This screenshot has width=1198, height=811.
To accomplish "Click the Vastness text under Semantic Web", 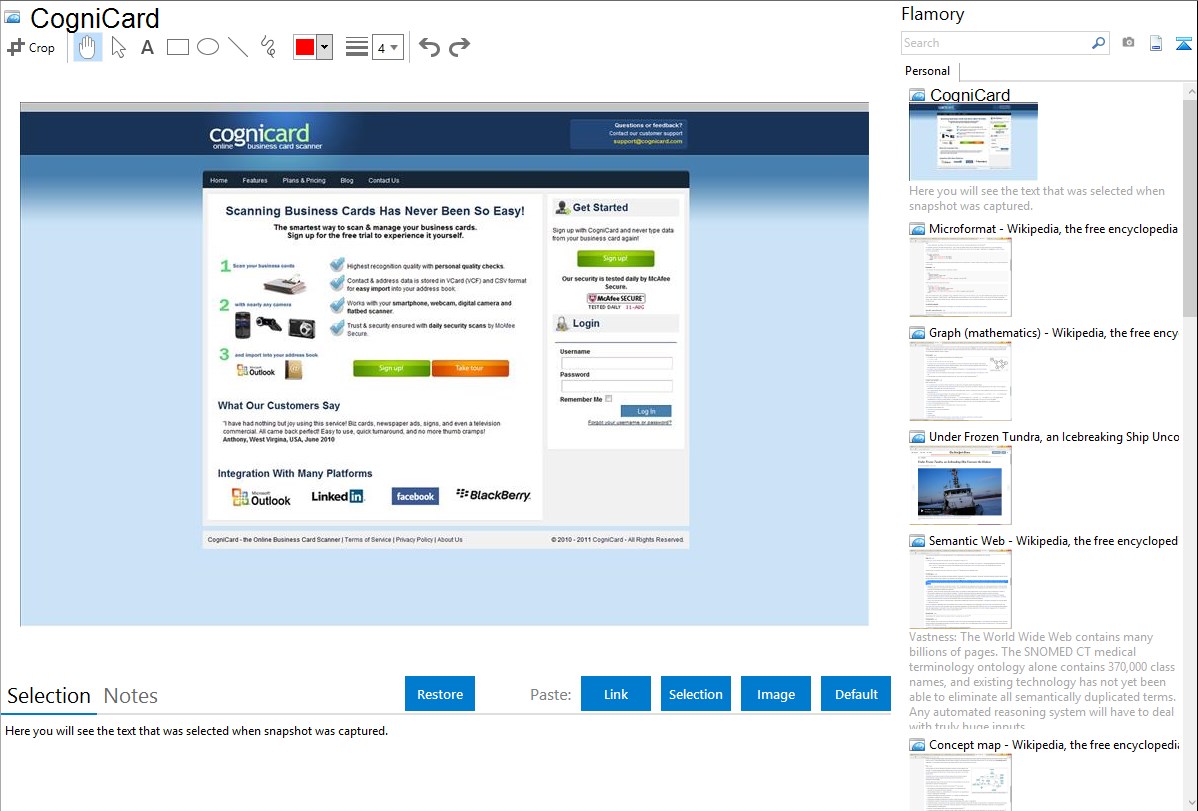I will [x=1042, y=680].
